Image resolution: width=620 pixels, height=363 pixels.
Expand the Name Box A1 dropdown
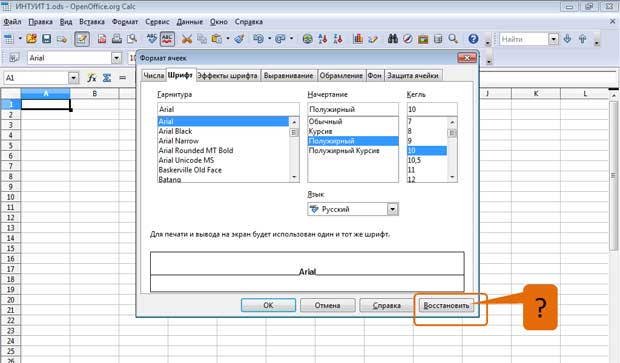[74, 78]
